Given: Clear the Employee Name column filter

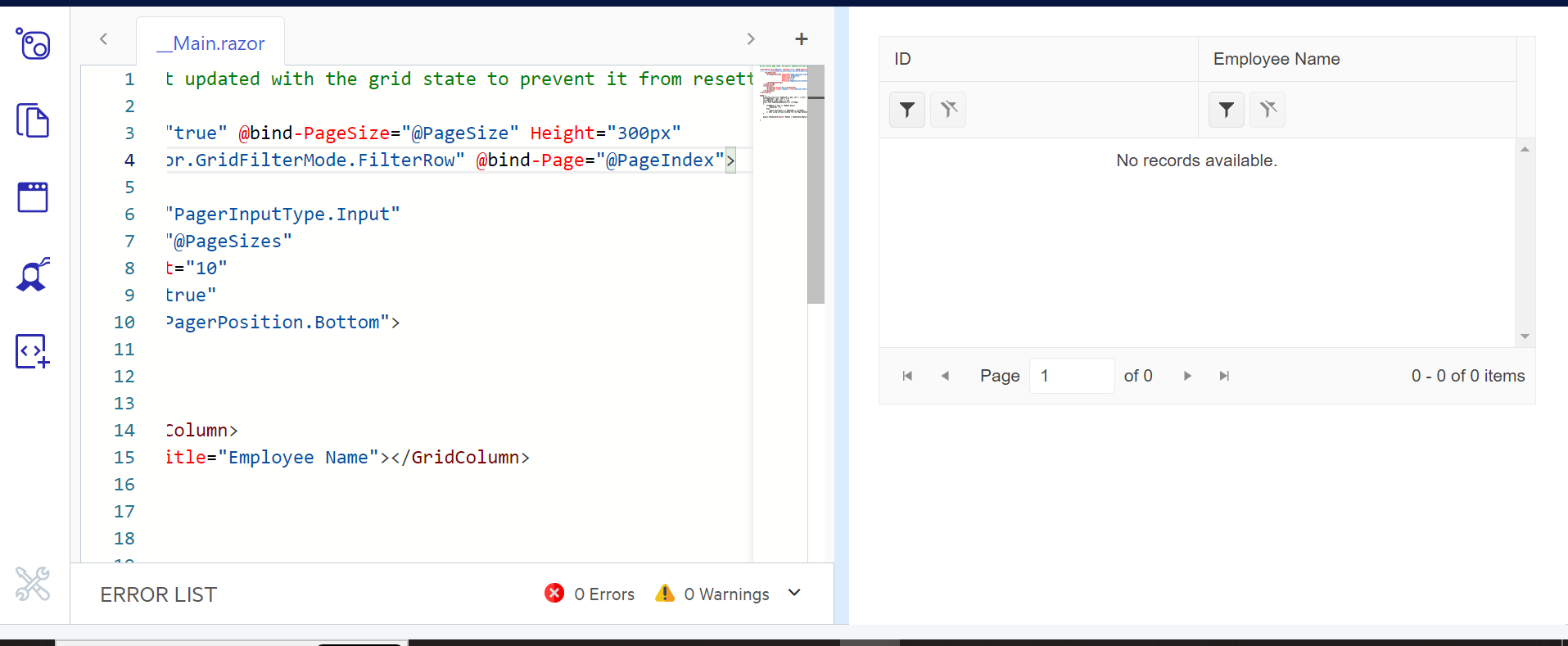Looking at the screenshot, I should [1268, 110].
